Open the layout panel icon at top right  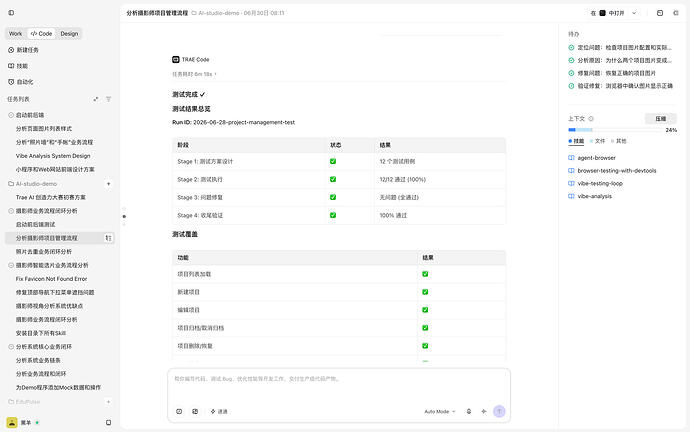pyautogui.click(x=660, y=13)
